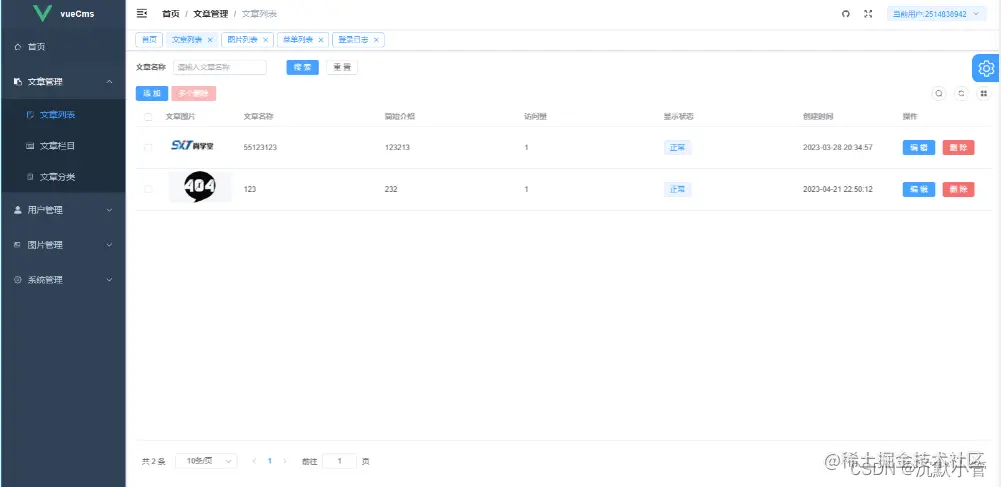
Task: Close the 菜单列表 tab
Action: 320,40
